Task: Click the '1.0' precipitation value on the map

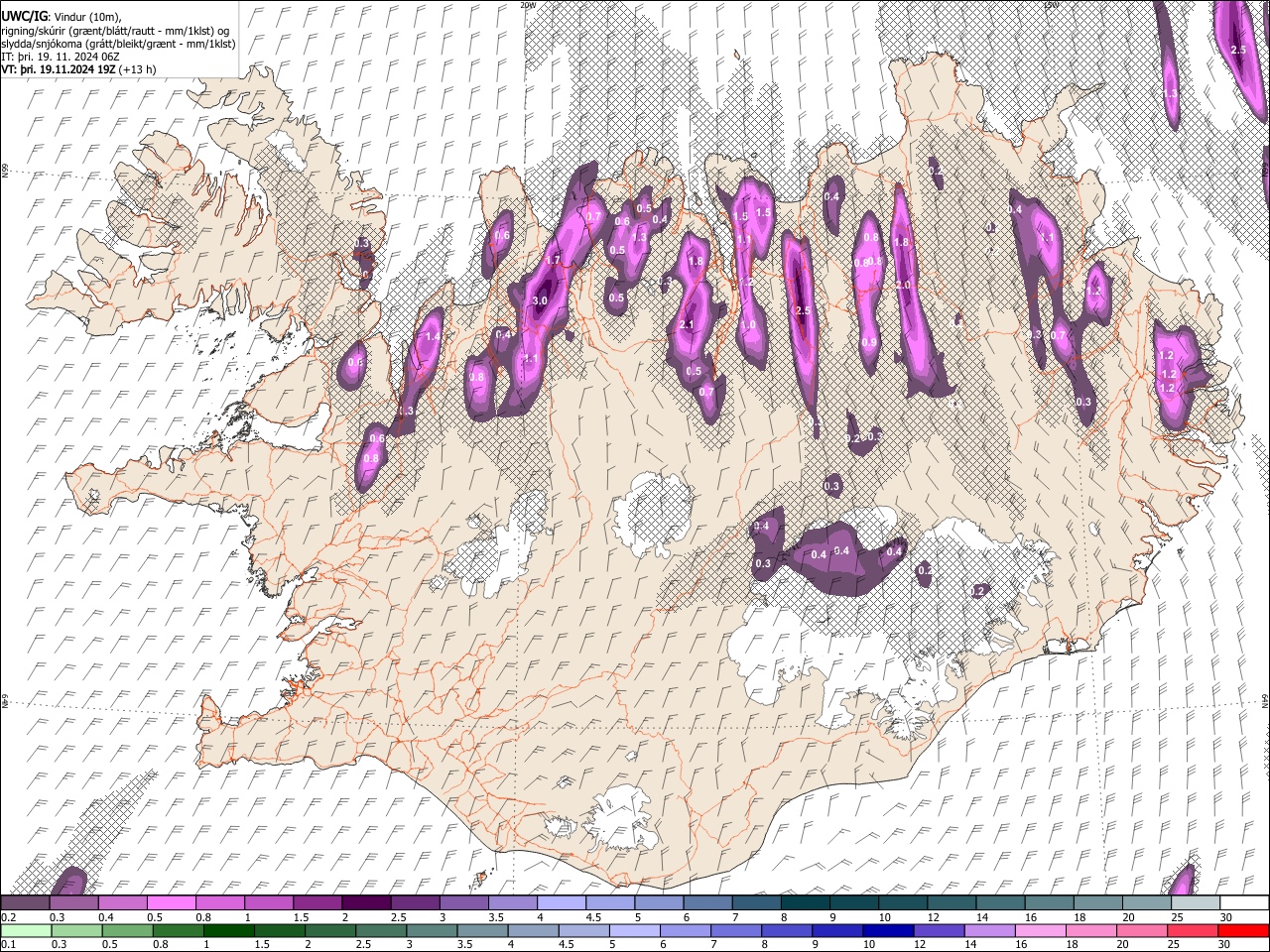Action: tap(748, 325)
